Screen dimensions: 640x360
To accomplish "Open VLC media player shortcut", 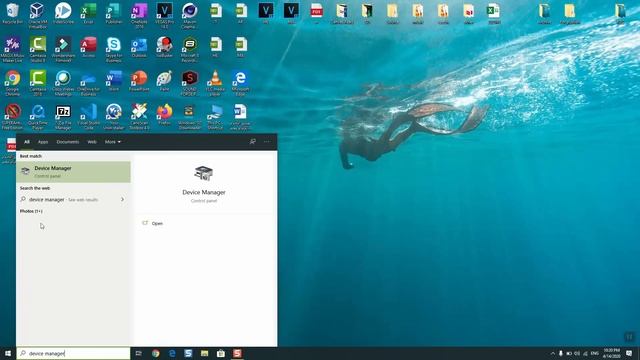I will (215, 83).
